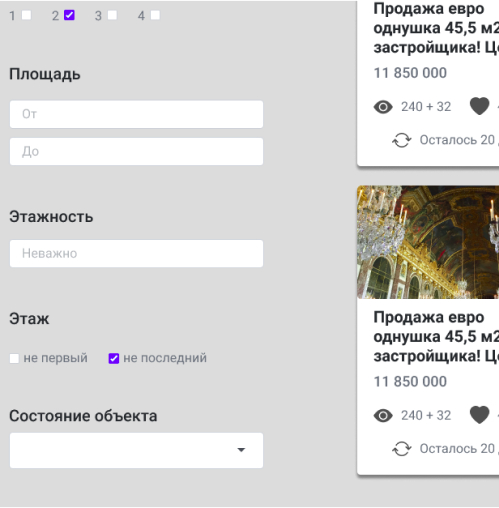The width and height of the screenshot is (499, 508).
Task: Open the chandelier hall listing photo
Action: point(428,242)
